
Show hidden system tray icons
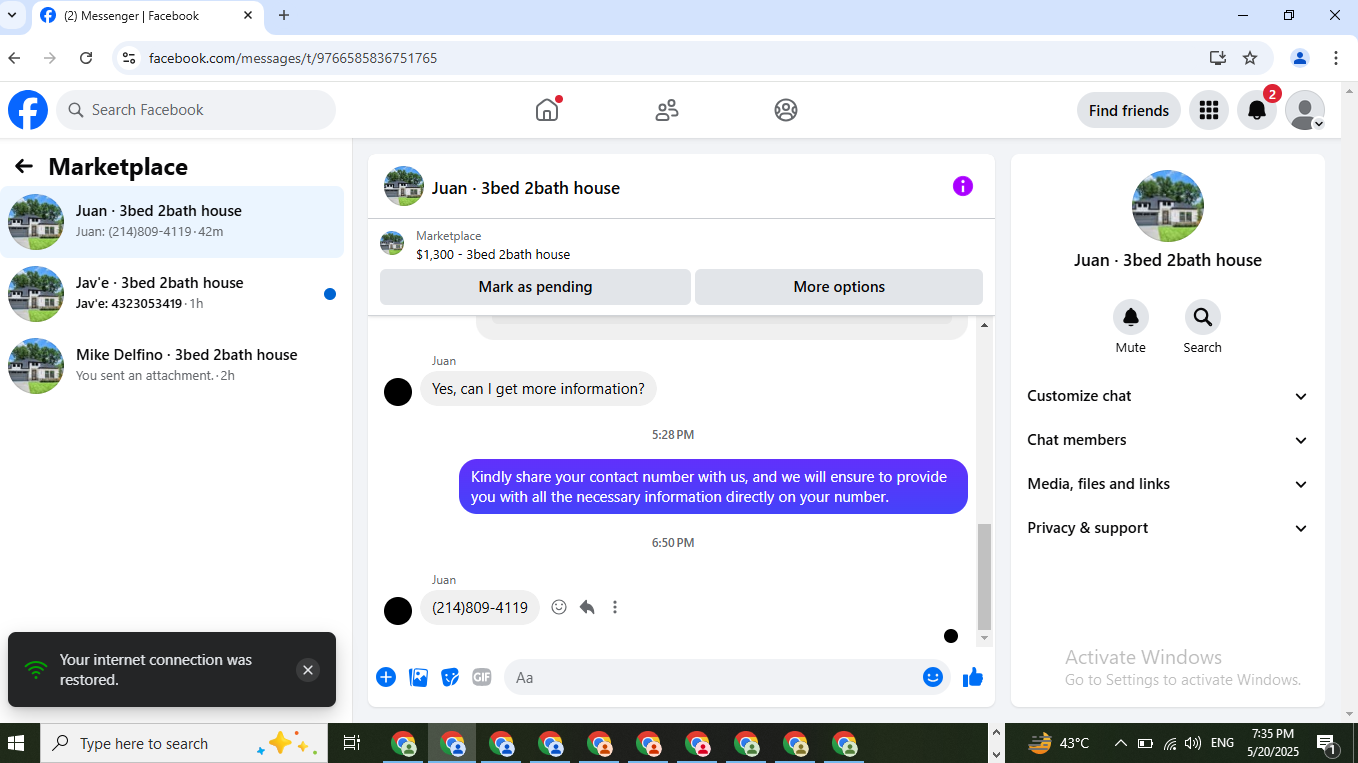pyautogui.click(x=1121, y=743)
